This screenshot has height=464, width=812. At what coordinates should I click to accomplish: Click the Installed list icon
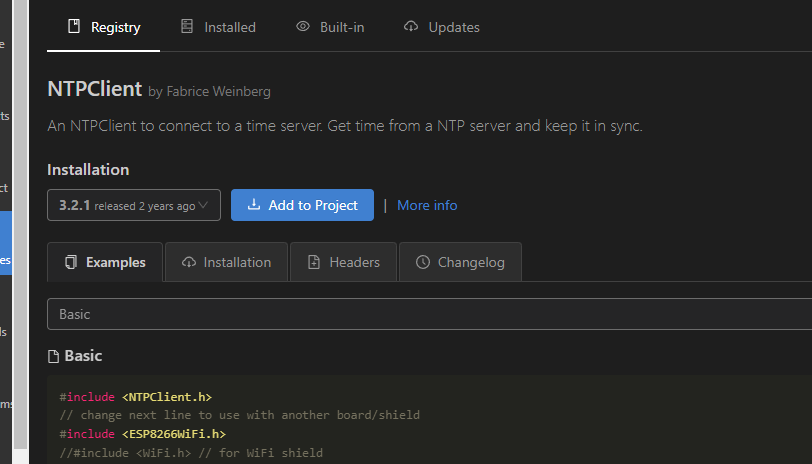(187, 26)
